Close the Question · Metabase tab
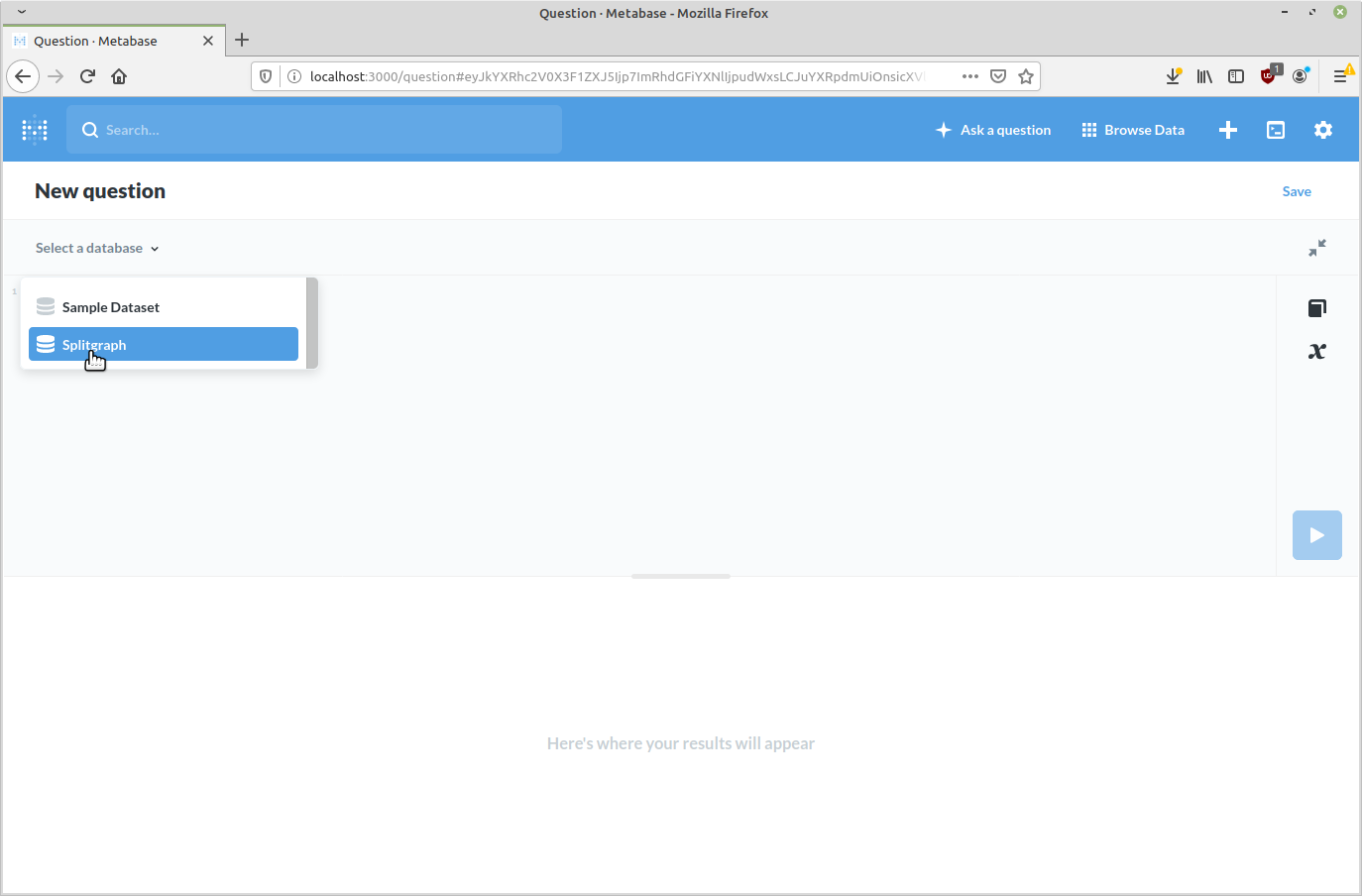Viewport: 1362px width, 896px height. coord(208,41)
